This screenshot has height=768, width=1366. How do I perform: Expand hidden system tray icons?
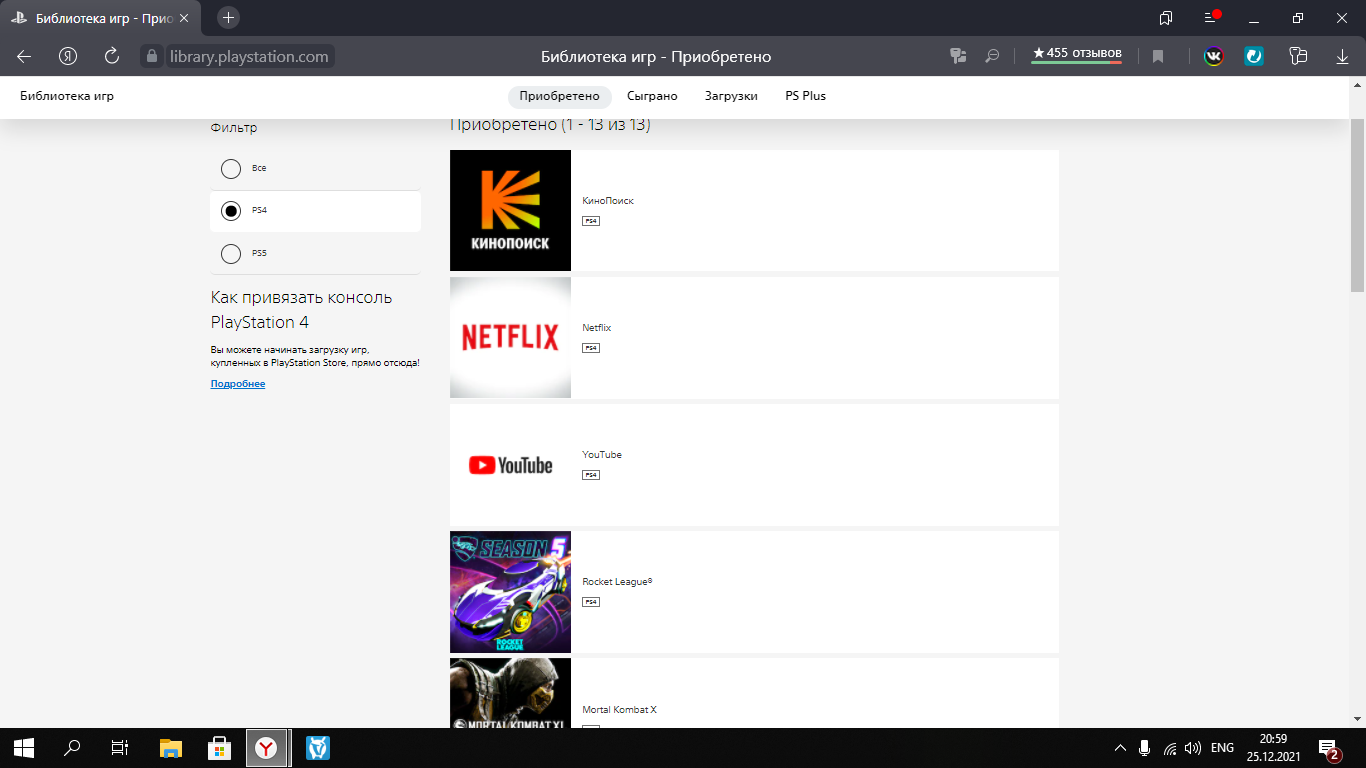click(x=1120, y=748)
